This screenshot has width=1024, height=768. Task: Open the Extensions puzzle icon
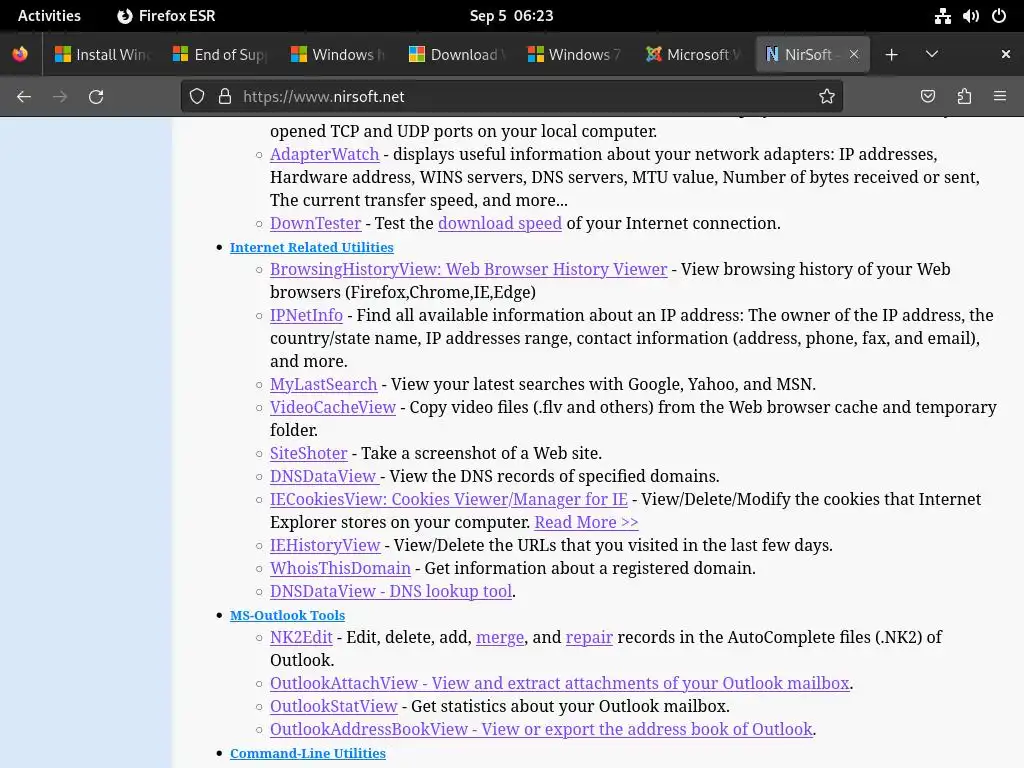point(964,97)
